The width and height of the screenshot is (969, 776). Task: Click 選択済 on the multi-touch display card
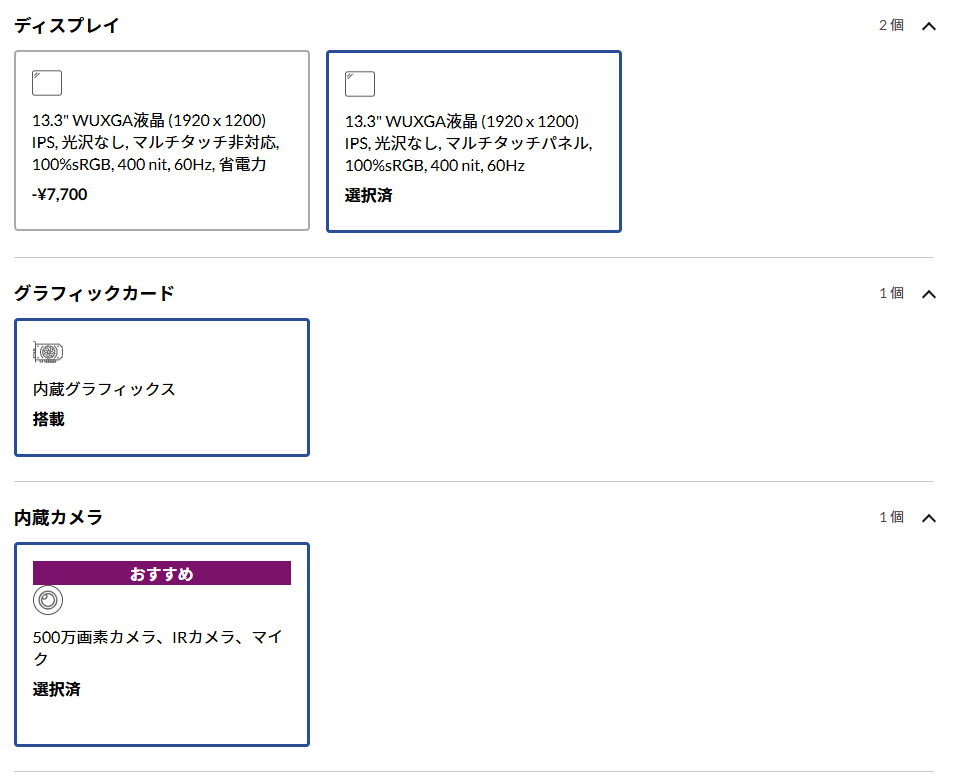pyautogui.click(x=368, y=196)
